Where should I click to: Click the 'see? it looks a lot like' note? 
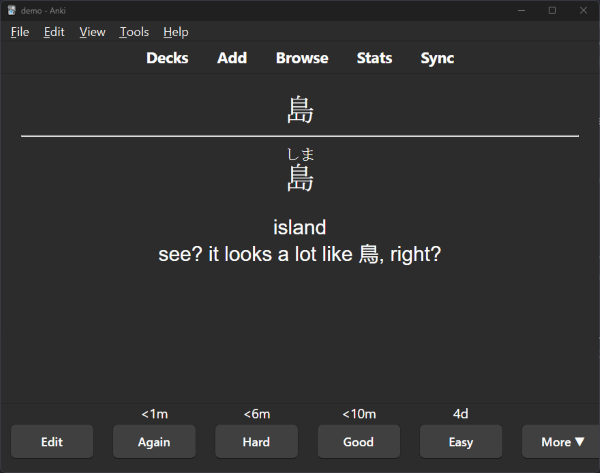(x=300, y=254)
